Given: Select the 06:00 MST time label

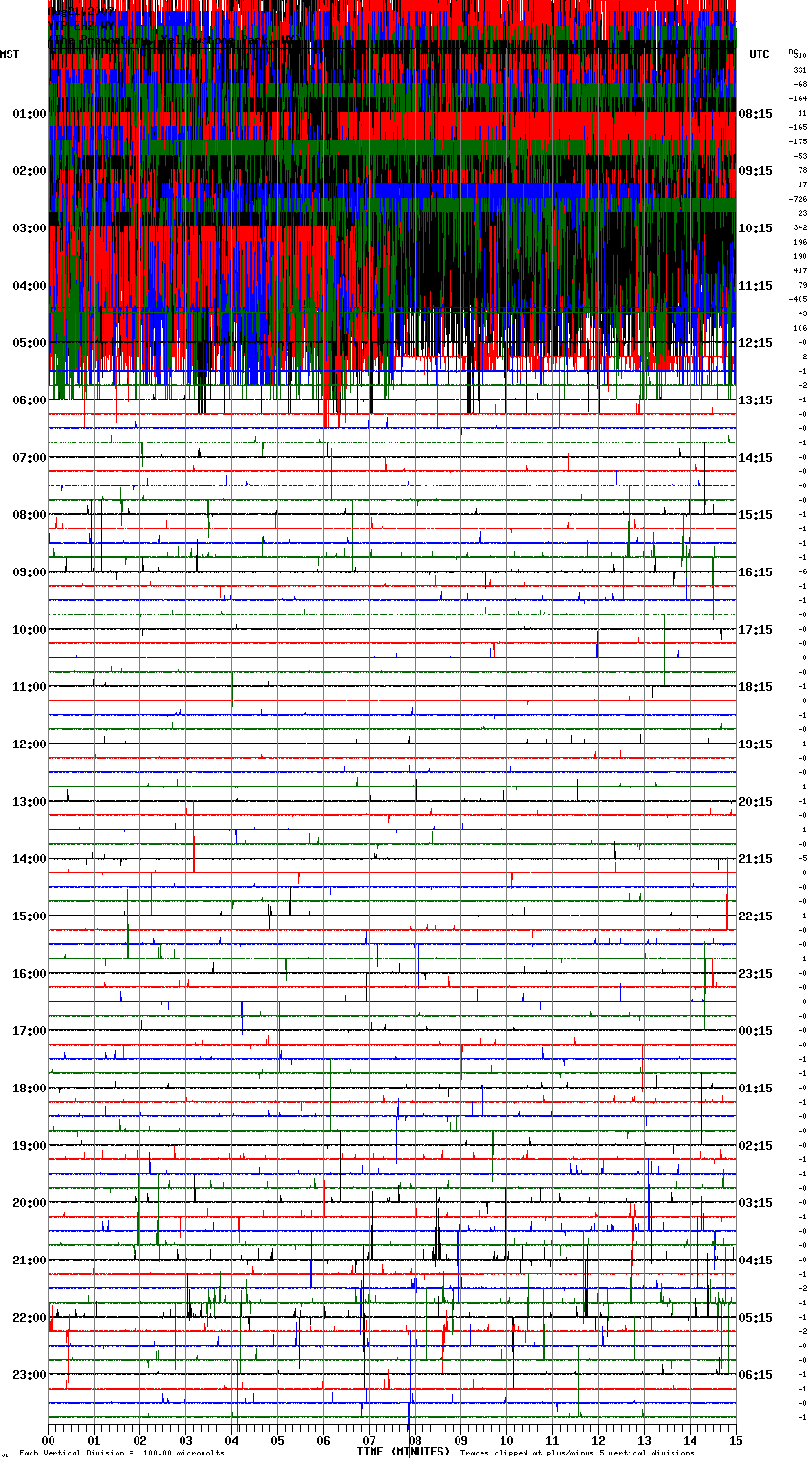Looking at the screenshot, I should click(x=29, y=400).
